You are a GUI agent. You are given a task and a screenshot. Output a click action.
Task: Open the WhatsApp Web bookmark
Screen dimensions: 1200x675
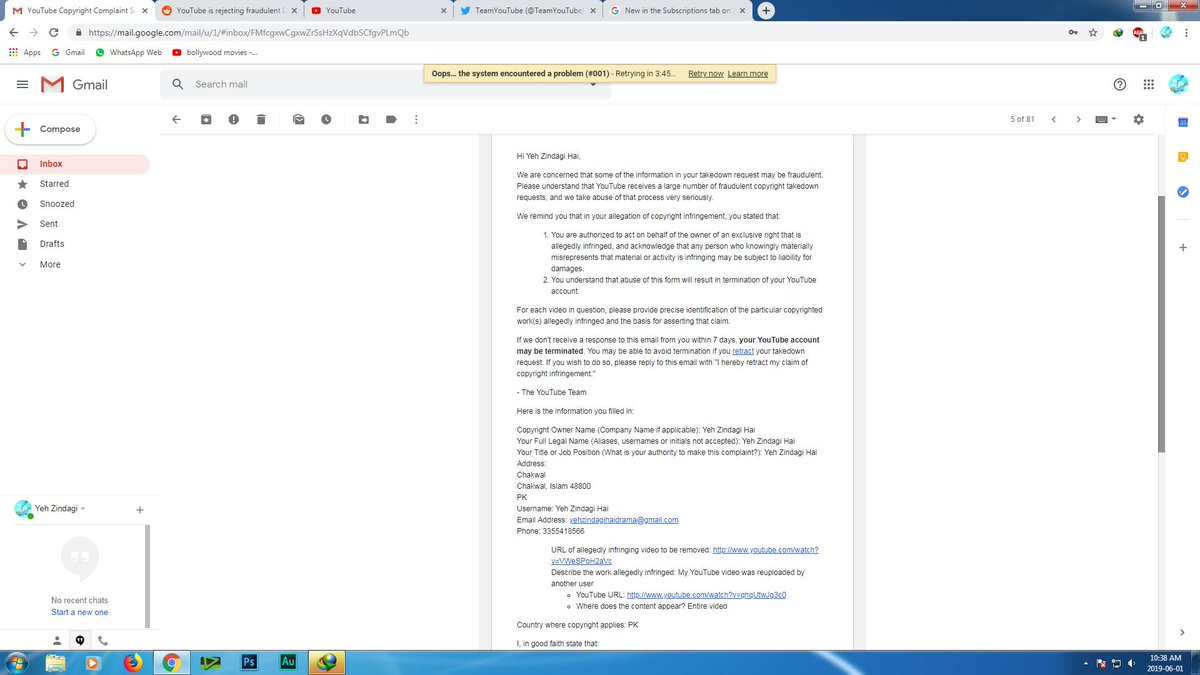point(129,52)
